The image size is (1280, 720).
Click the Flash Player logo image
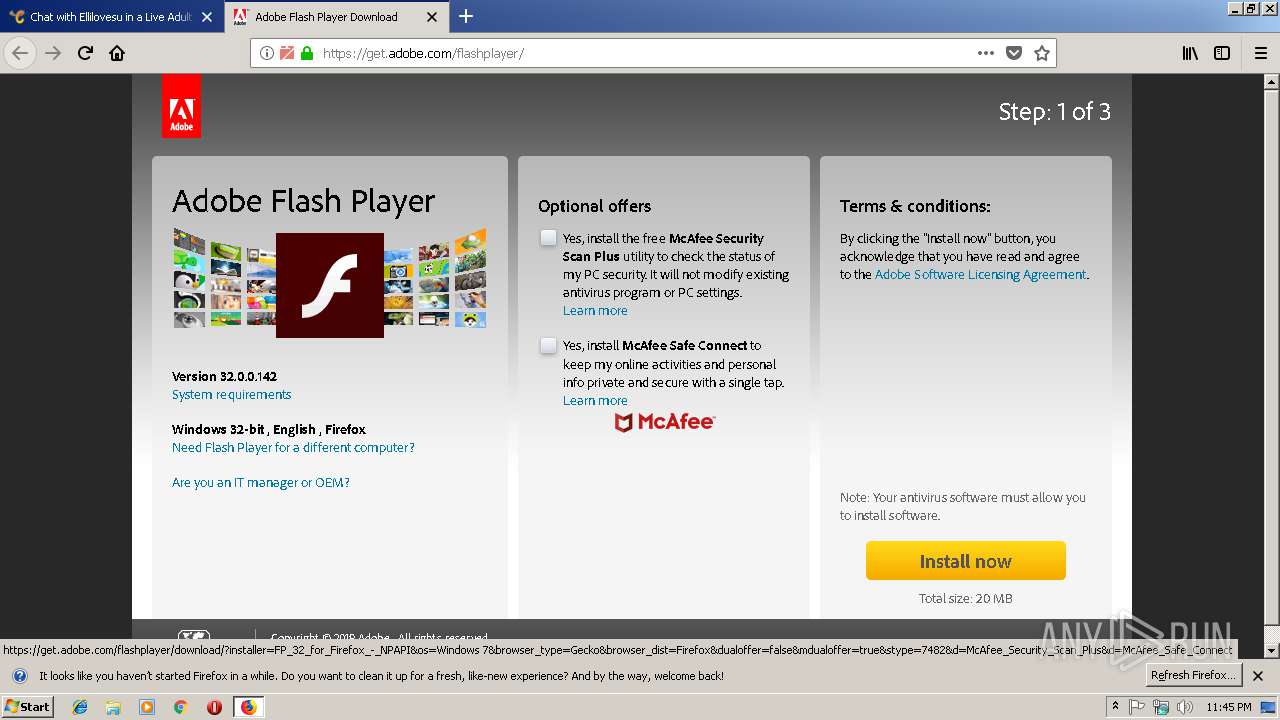(329, 285)
